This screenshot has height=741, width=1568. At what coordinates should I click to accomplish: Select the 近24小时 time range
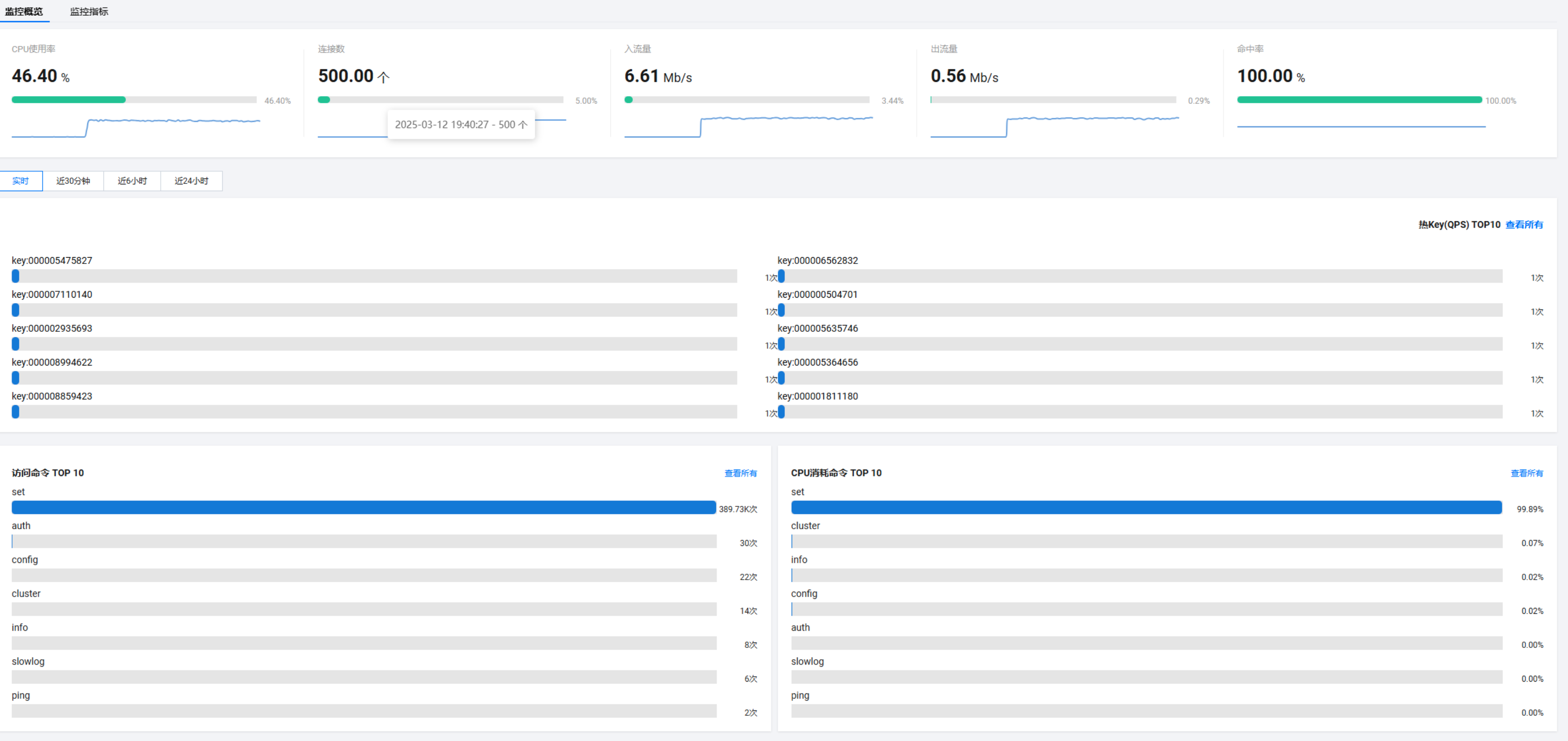pos(191,181)
